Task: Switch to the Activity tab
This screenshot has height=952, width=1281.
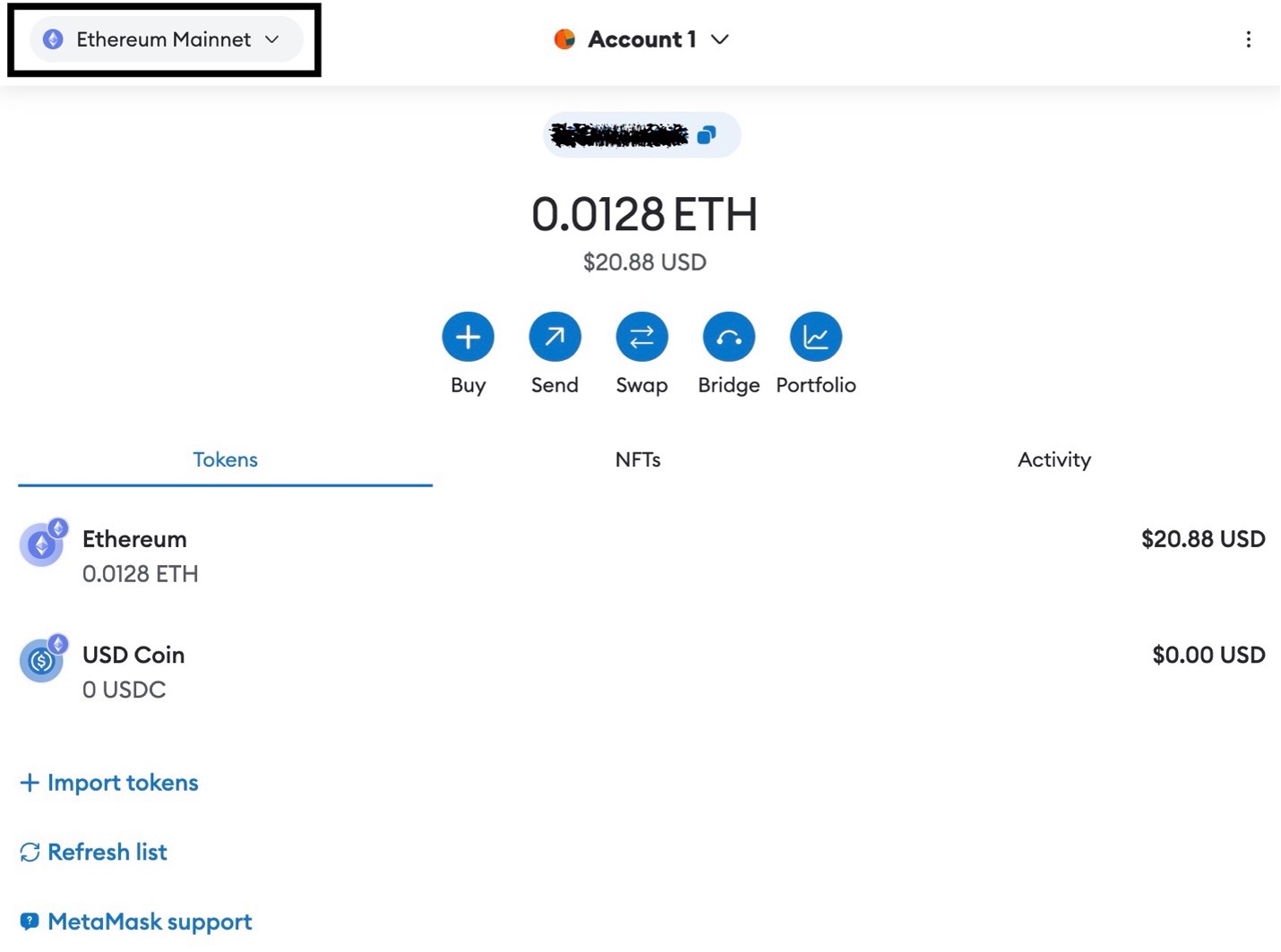Action: coord(1053,459)
